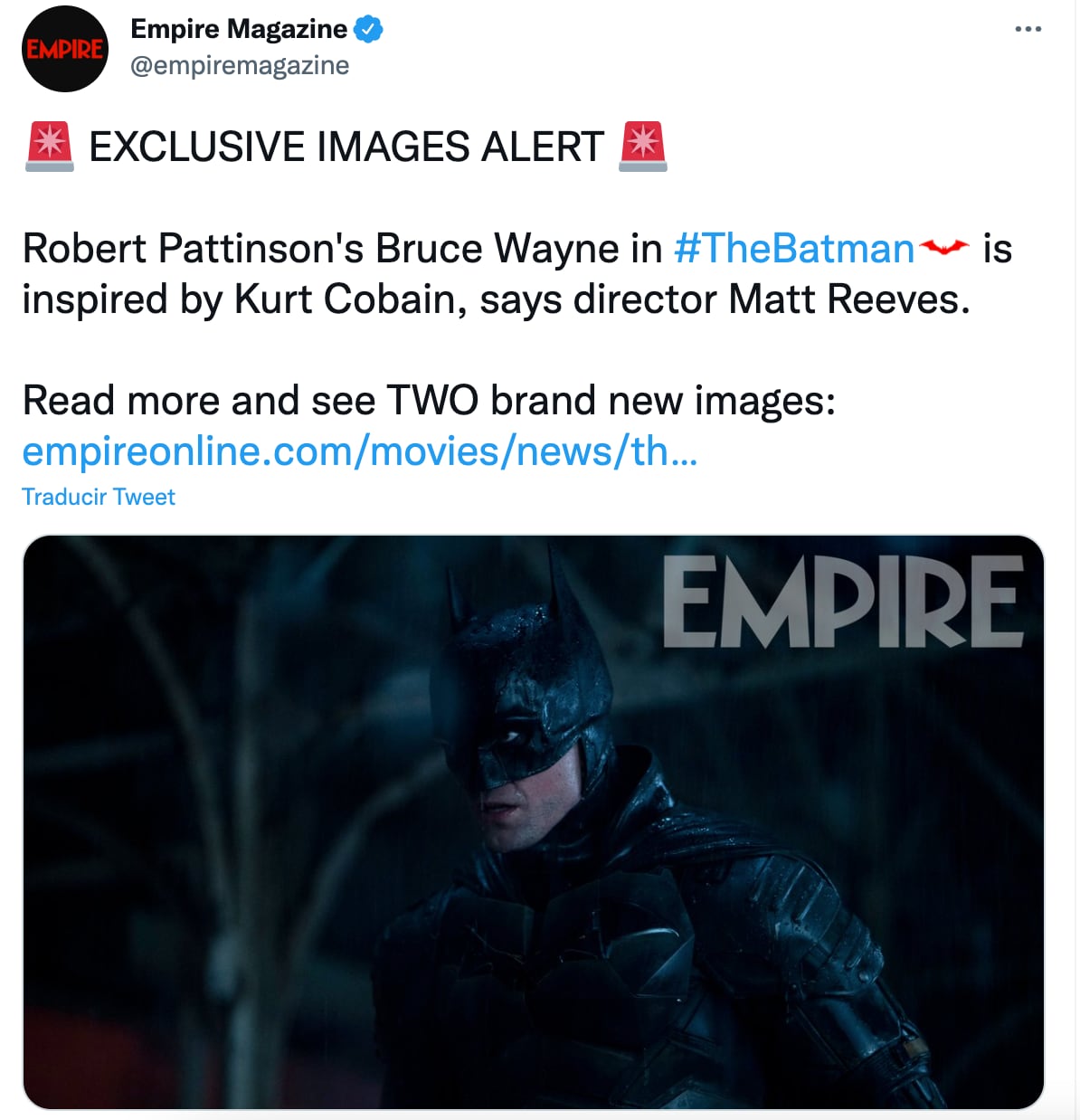Click the @empiremagazine username handle
The width and height of the screenshot is (1080, 1120).
coord(240,64)
